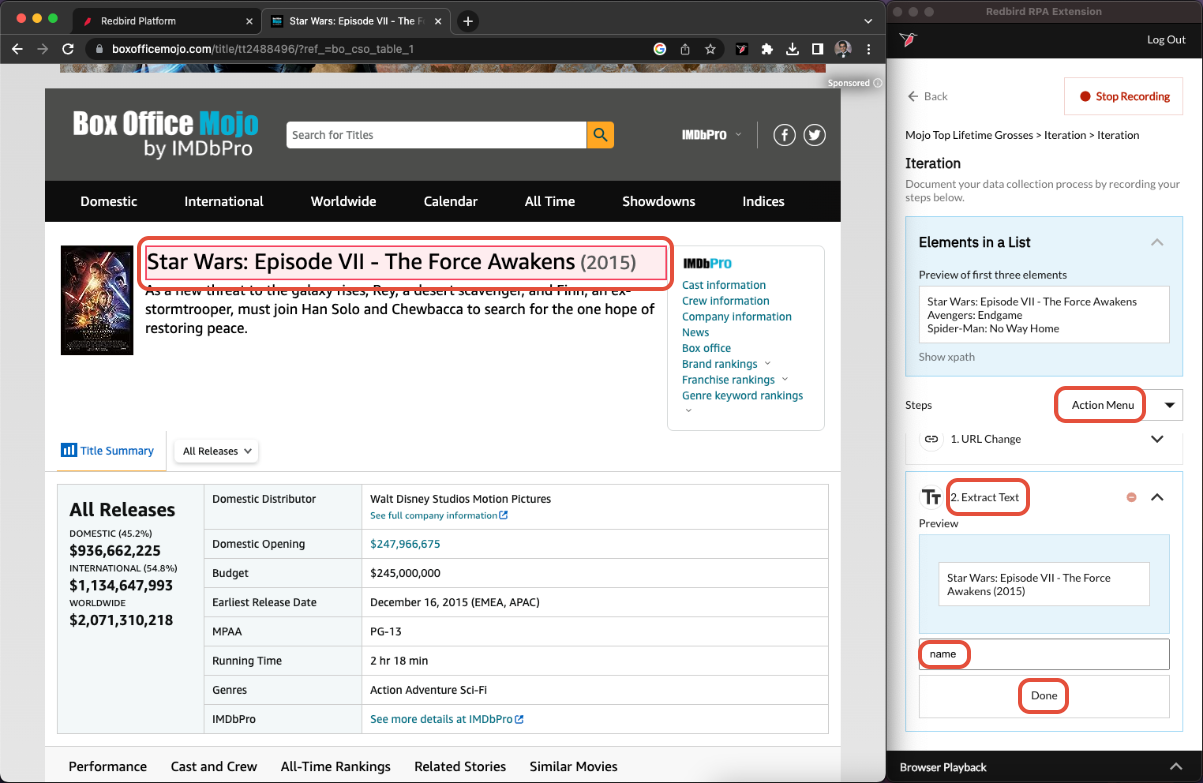Screen dimensions: 1203x783
Task: Open the Showdowns menu
Action: 658,201
